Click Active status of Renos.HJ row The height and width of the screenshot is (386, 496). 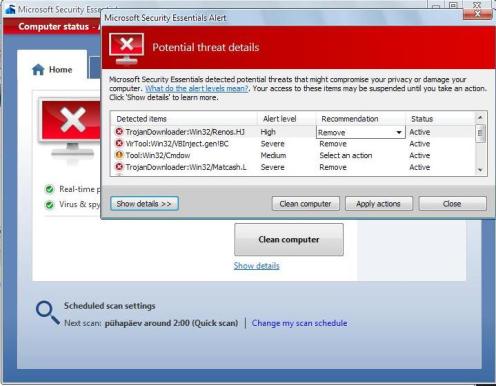click(420, 132)
